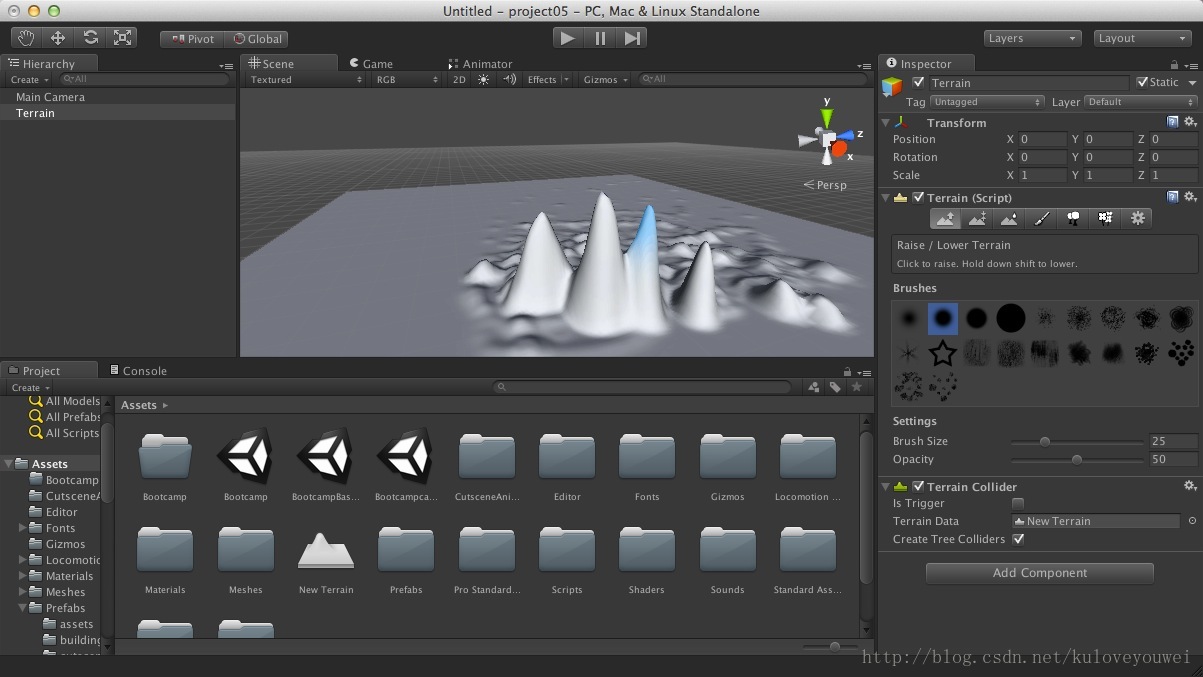Open the Layers dropdown
Screen dimensions: 1203x677
1032,38
